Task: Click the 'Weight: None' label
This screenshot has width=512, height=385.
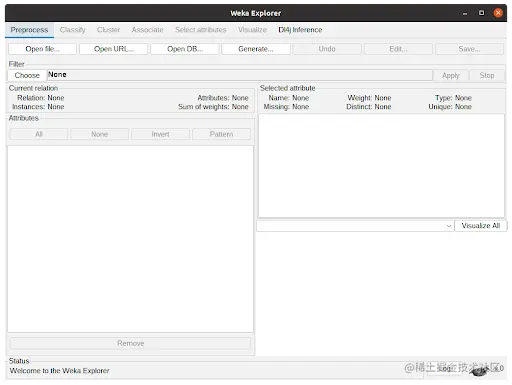Action: click(x=369, y=98)
